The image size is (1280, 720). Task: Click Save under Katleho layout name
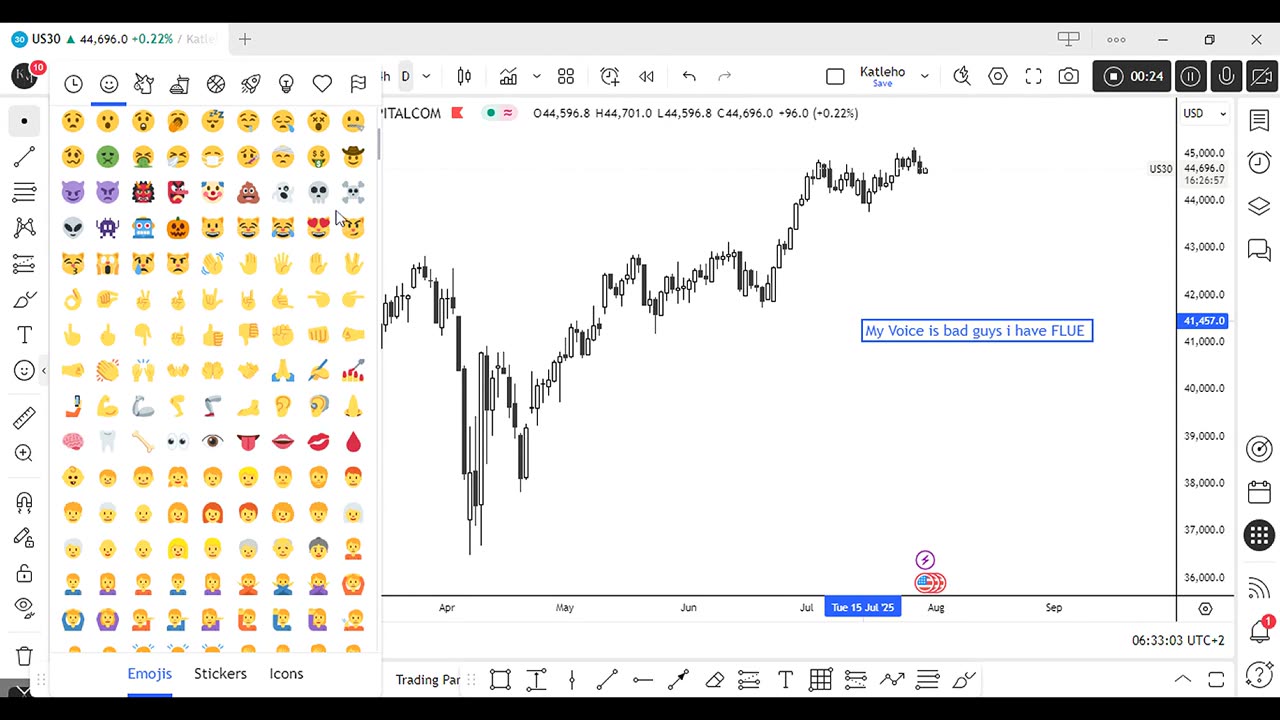[x=882, y=84]
